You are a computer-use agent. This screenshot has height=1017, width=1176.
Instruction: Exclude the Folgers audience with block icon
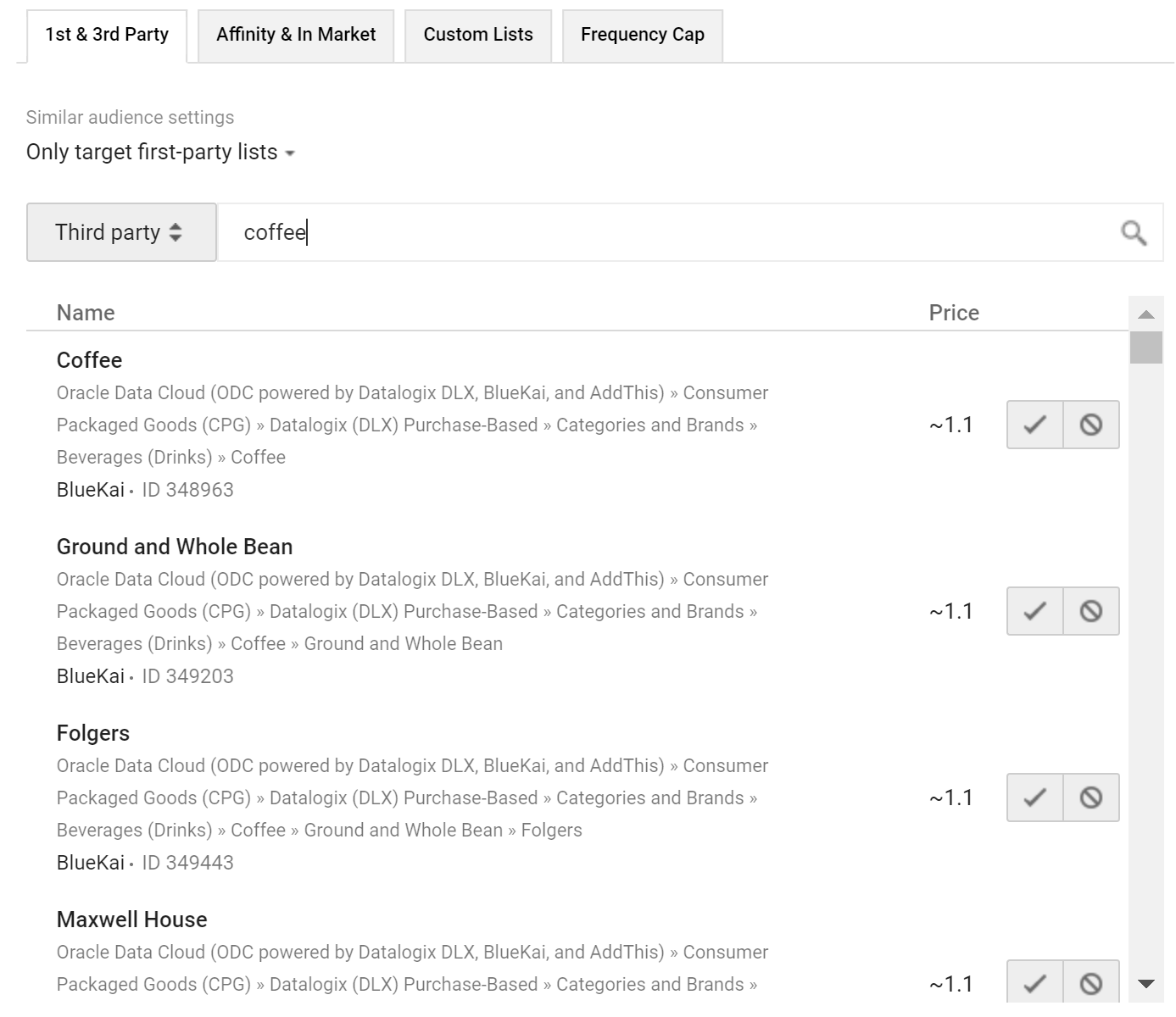pos(1091,797)
